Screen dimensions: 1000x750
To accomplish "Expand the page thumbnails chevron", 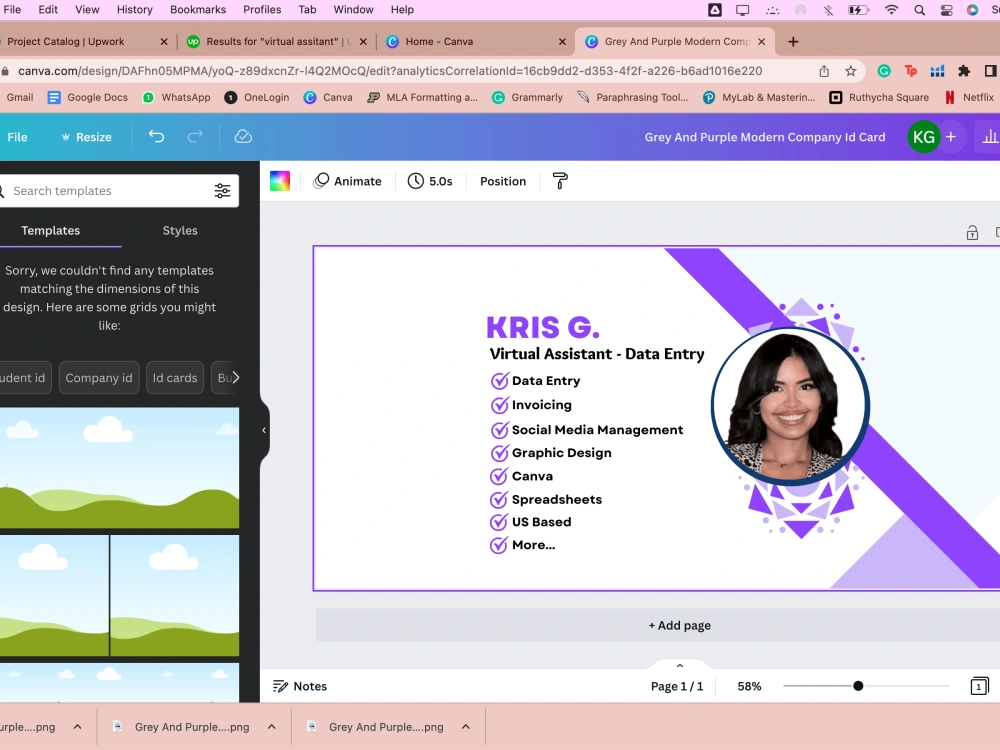I will [x=680, y=666].
